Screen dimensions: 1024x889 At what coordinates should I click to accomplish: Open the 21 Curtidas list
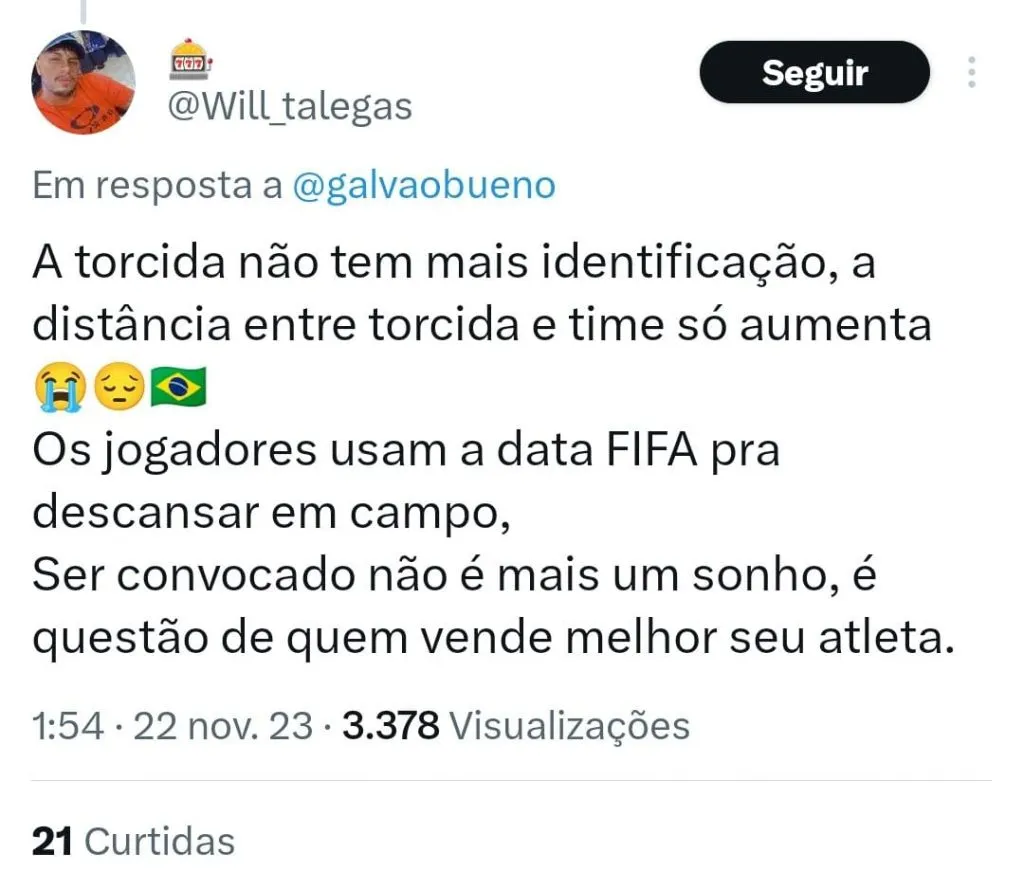(133, 841)
